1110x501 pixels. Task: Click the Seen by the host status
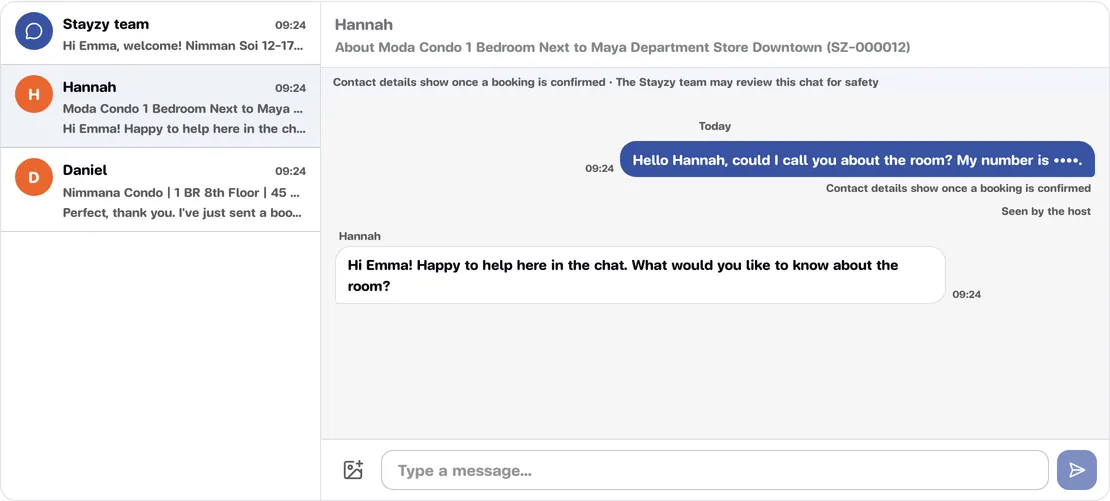point(1046,211)
